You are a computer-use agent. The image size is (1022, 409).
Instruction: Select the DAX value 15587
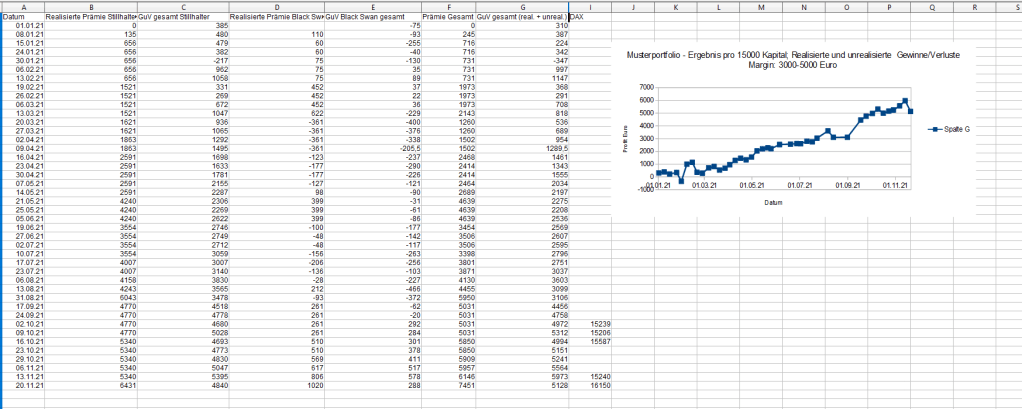[x=600, y=340]
